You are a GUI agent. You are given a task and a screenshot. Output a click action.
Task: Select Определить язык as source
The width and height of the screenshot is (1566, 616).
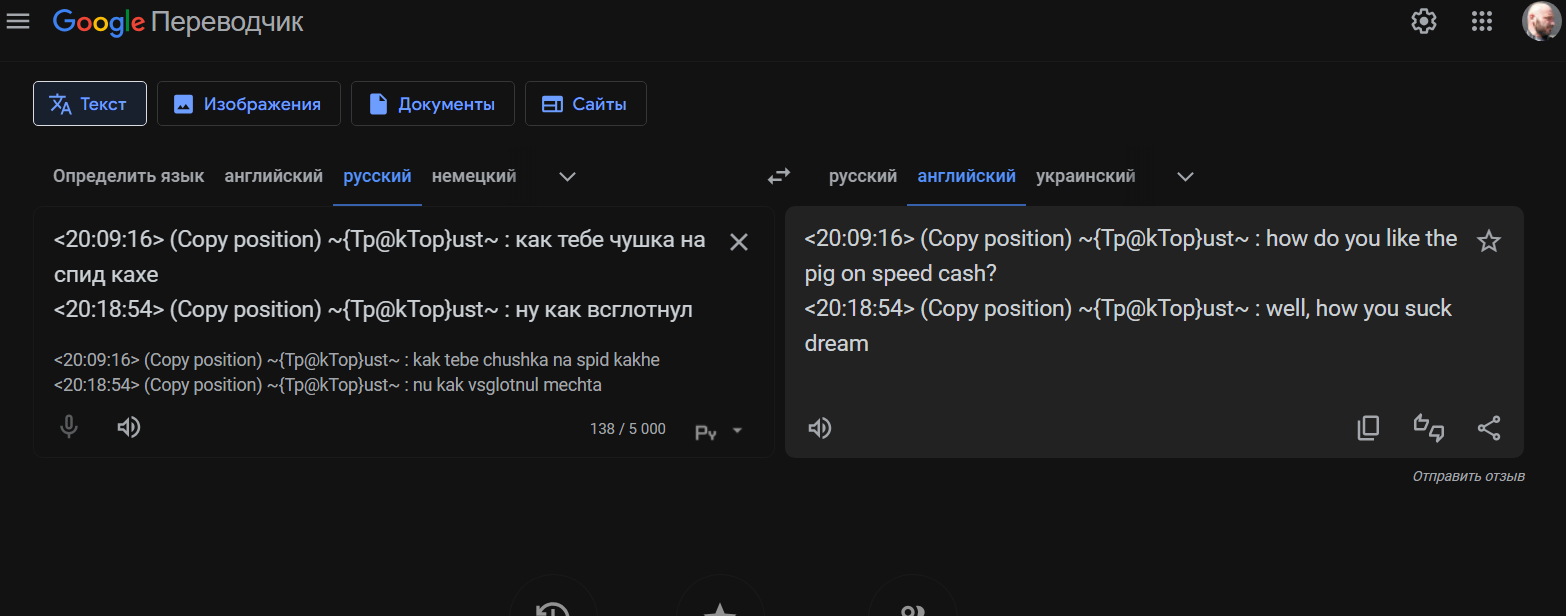[x=128, y=176]
